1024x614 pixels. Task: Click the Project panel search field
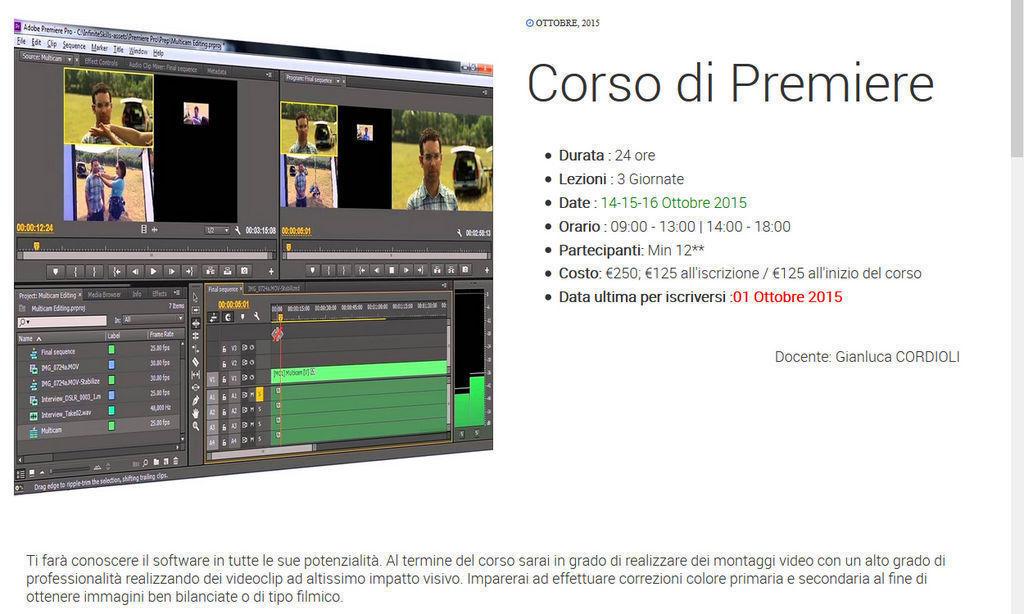point(62,321)
